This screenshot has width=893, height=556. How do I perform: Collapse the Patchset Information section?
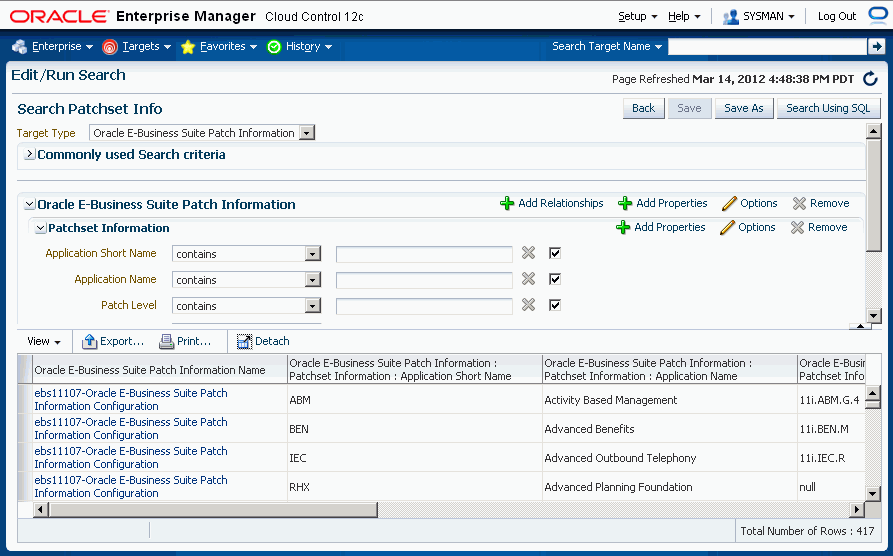click(40, 228)
